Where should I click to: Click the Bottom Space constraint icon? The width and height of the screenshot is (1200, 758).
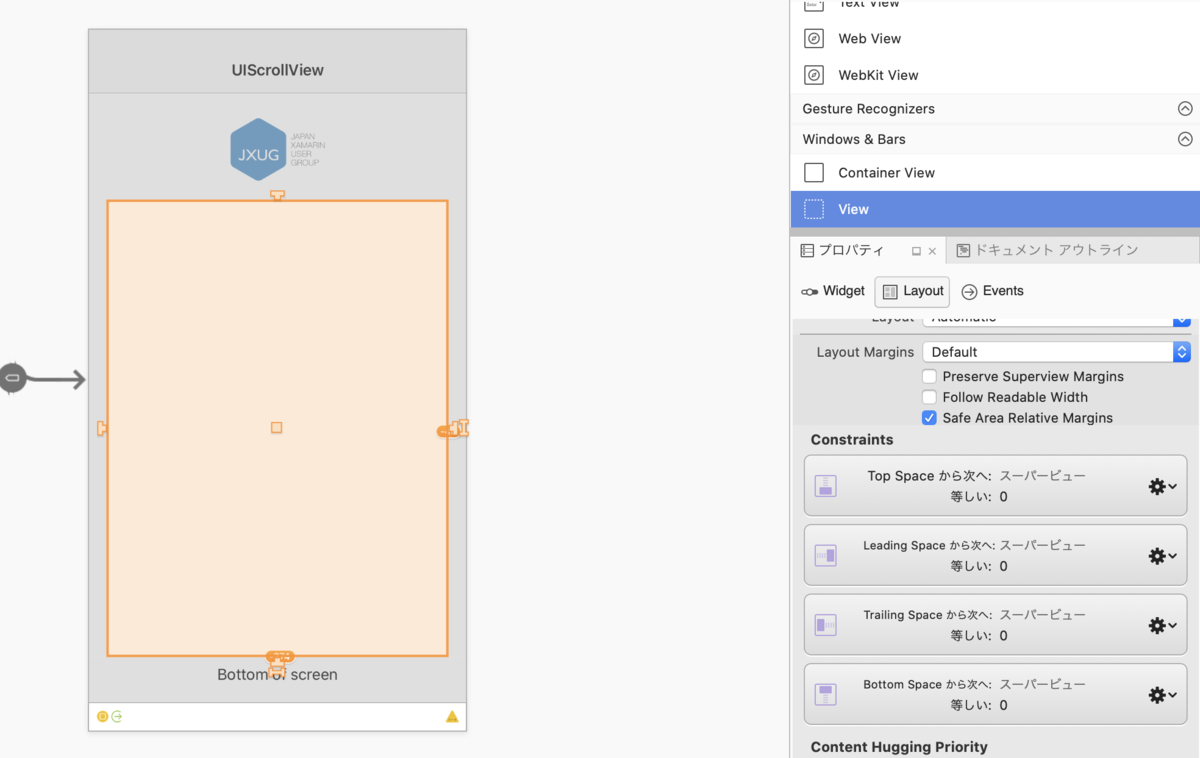coord(825,695)
